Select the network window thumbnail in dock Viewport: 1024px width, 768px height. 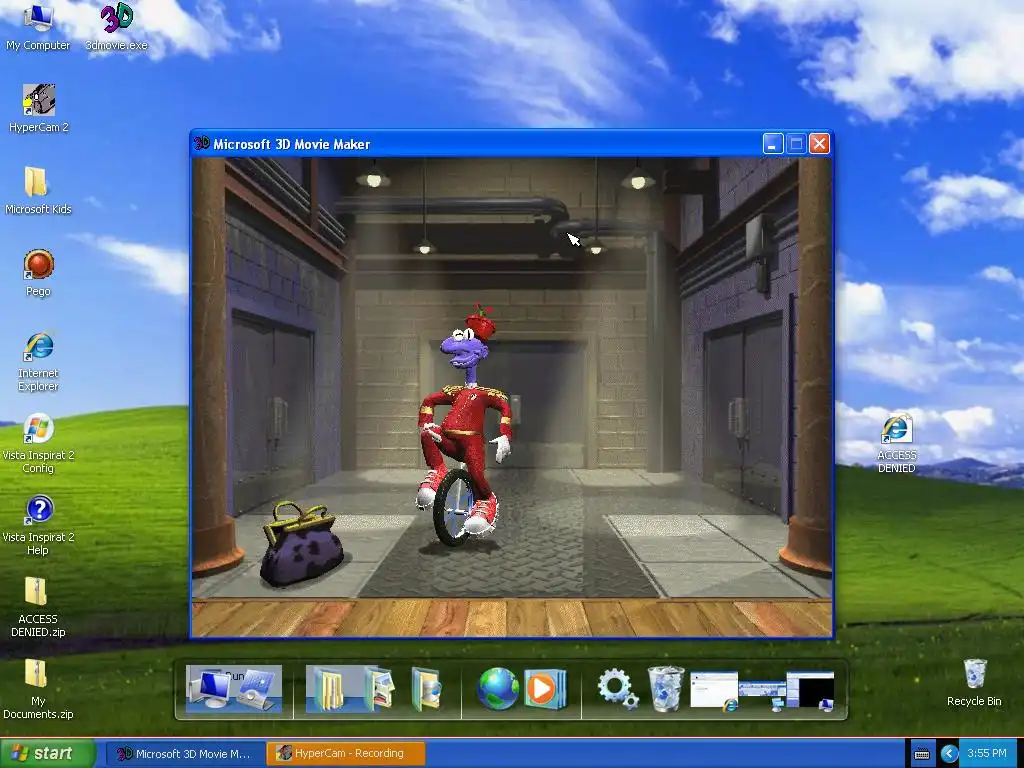point(763,695)
